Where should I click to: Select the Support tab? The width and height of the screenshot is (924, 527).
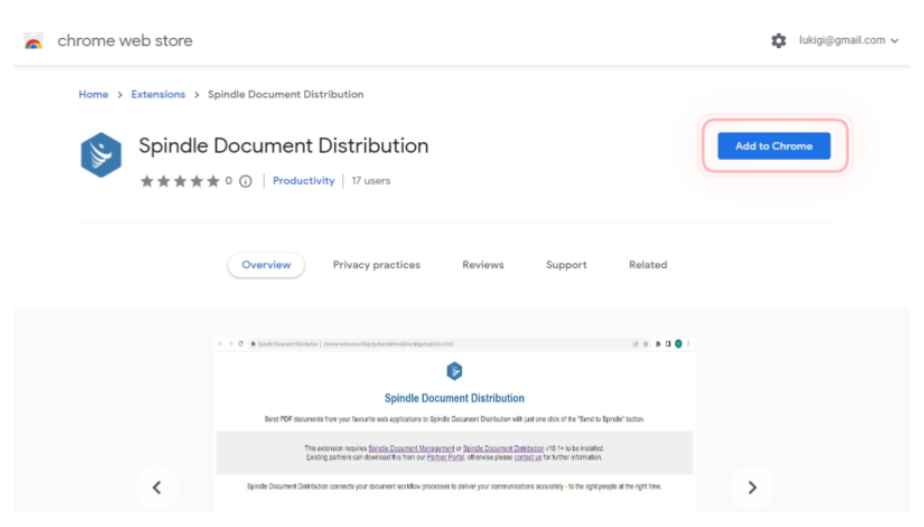566,265
